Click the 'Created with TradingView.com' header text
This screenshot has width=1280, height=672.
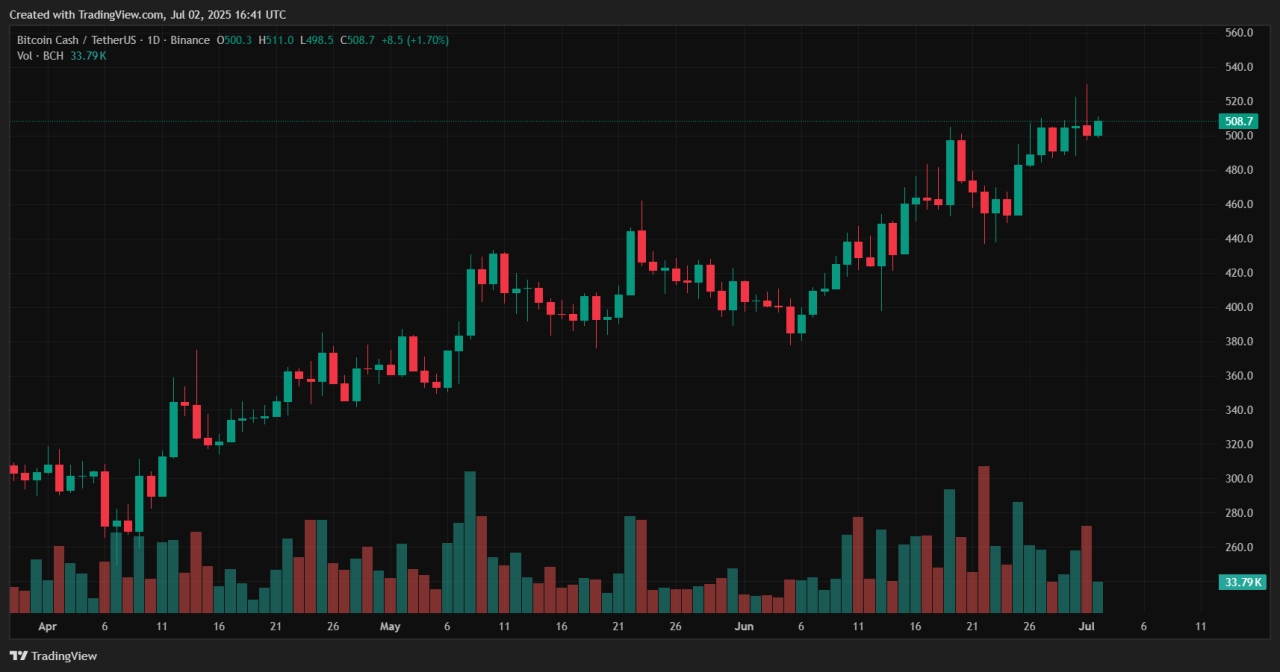pos(150,14)
